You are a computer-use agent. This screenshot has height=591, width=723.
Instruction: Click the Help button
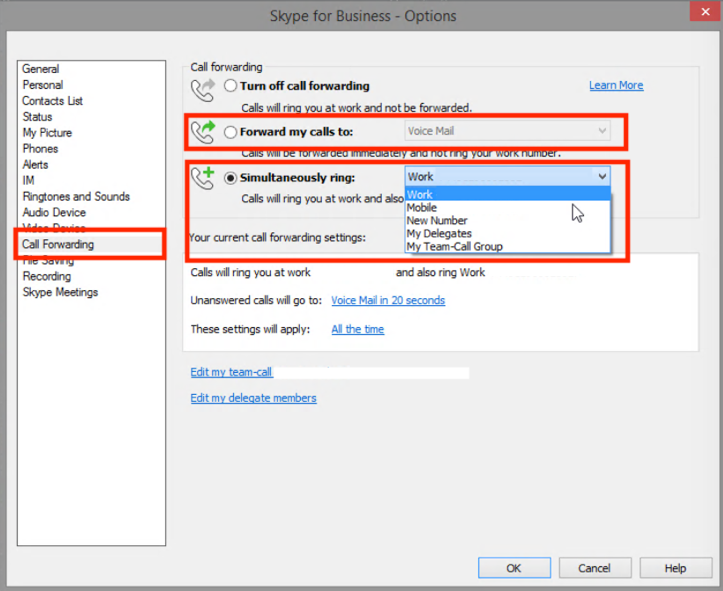(x=676, y=568)
